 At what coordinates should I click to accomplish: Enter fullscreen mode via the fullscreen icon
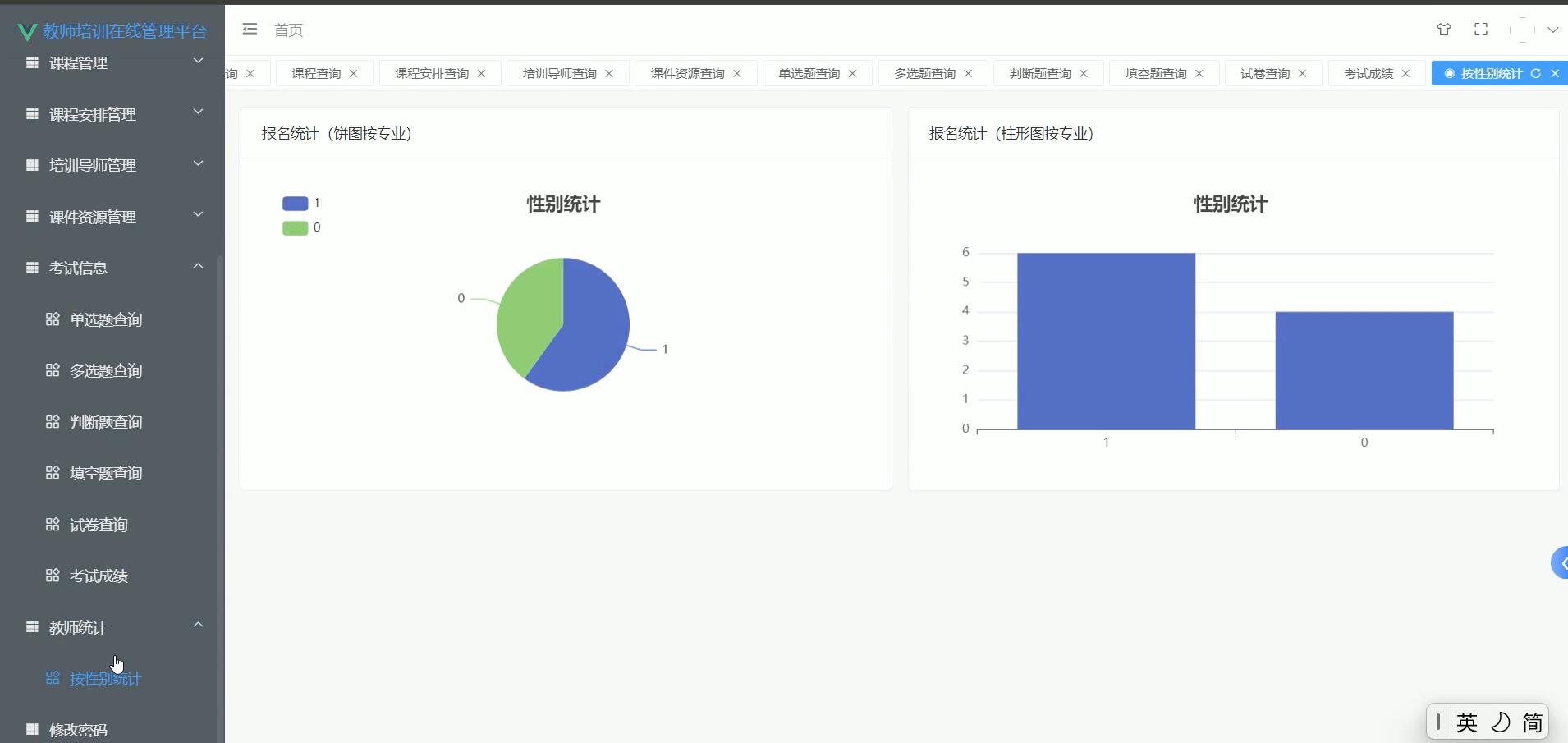tap(1480, 30)
